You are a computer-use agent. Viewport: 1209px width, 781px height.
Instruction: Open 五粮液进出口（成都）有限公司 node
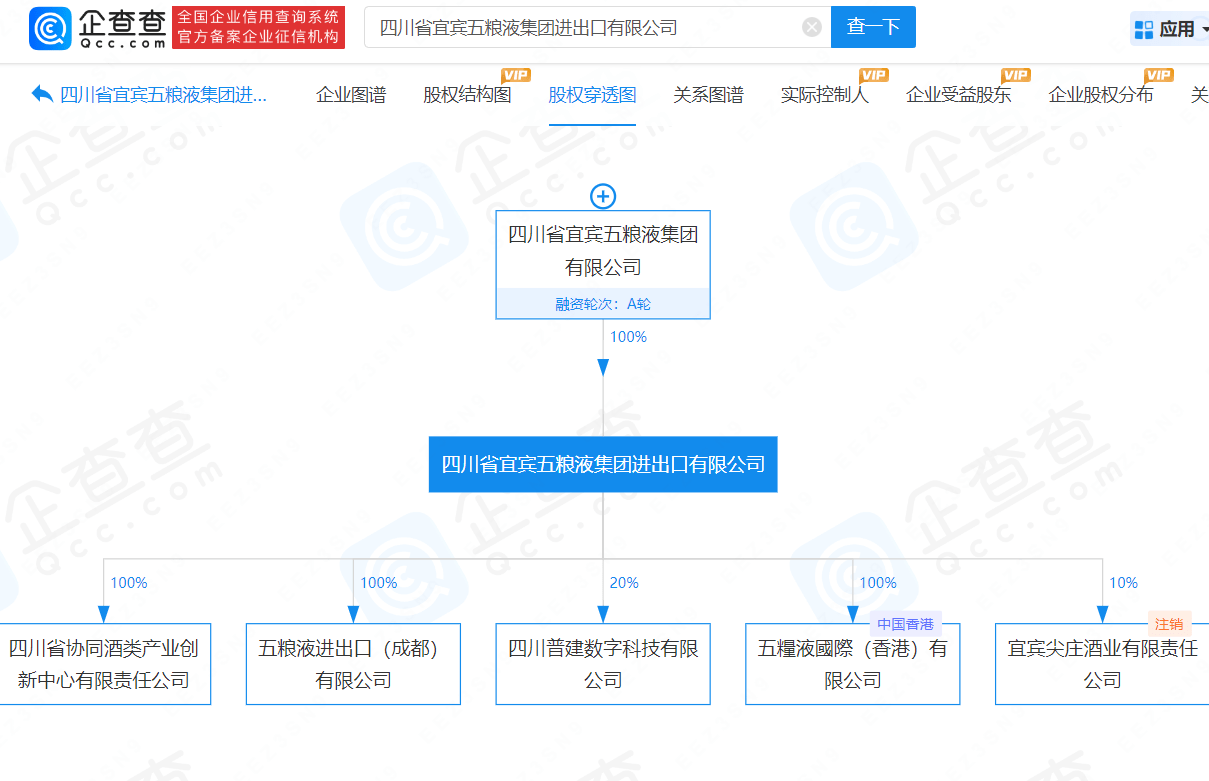(353, 664)
